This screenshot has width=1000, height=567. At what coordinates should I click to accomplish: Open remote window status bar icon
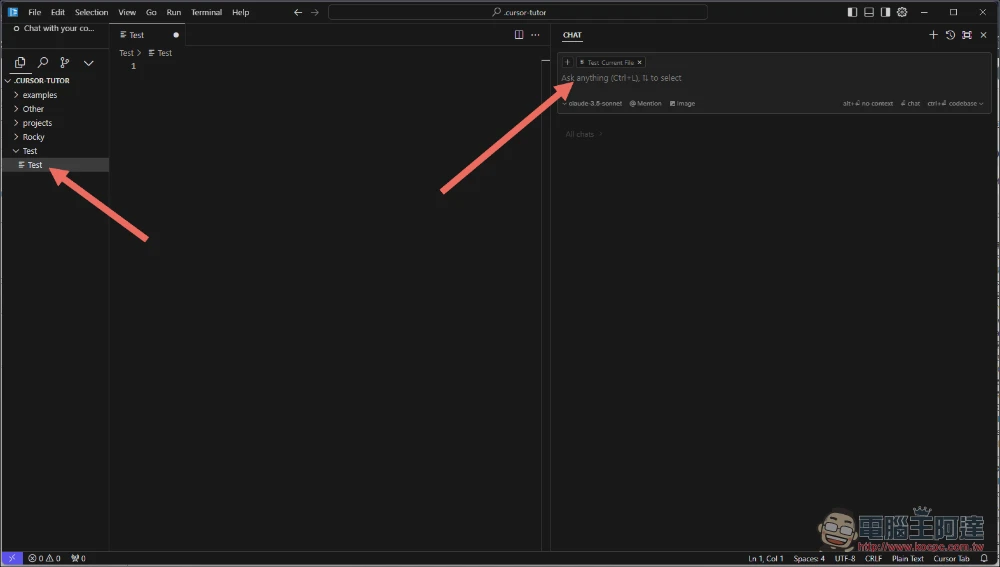pyautogui.click(x=11, y=558)
